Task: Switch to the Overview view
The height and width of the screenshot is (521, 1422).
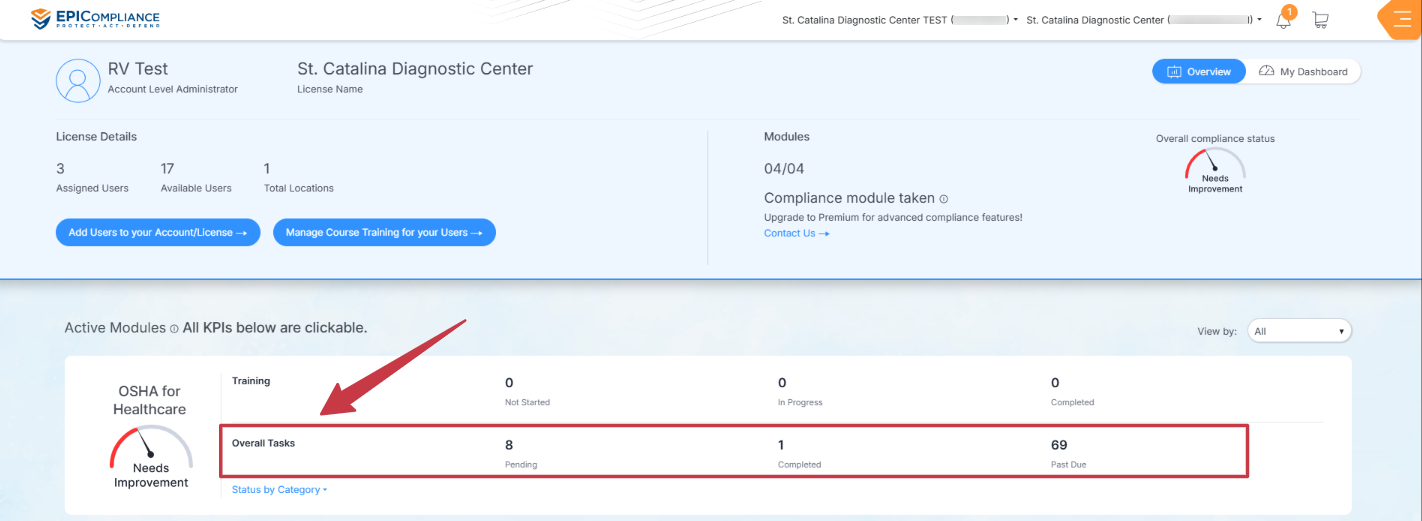Action: point(1199,72)
